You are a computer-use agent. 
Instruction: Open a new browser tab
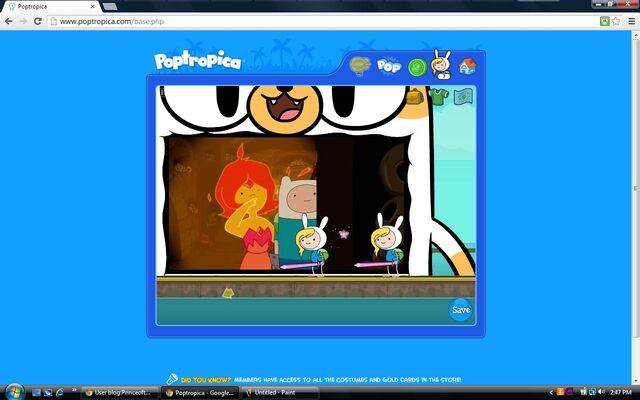click(x=109, y=7)
